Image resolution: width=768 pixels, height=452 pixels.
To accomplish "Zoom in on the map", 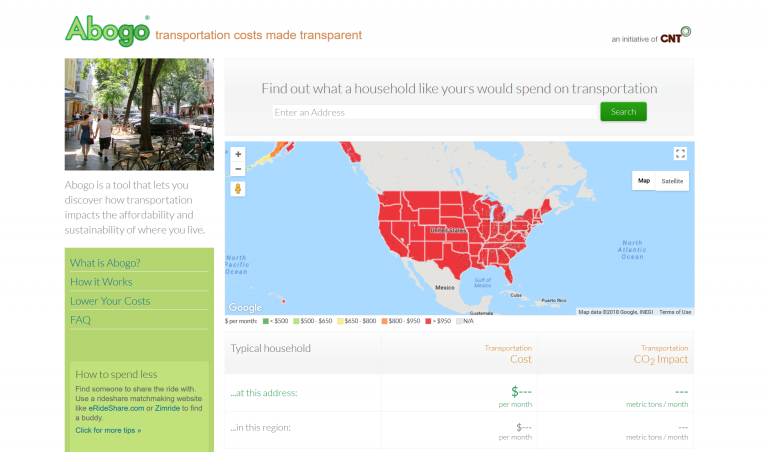I will click(x=238, y=154).
